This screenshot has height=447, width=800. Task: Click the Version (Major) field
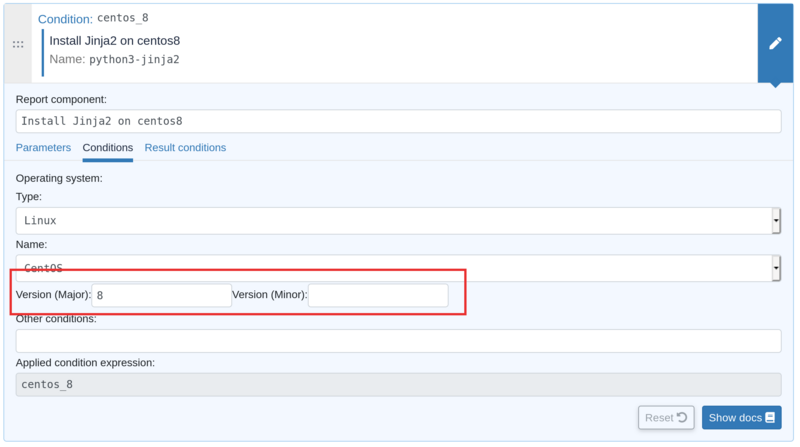point(161,295)
